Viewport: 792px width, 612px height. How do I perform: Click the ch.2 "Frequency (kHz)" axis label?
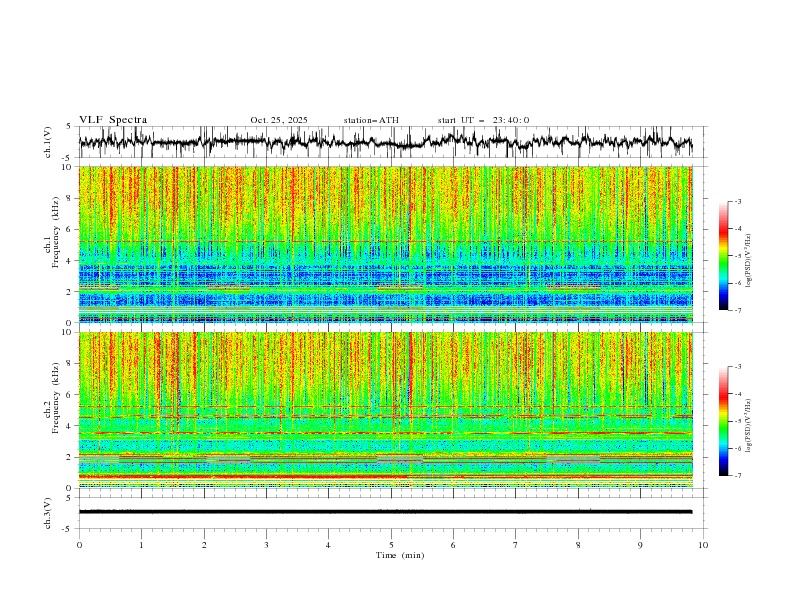click(x=56, y=398)
